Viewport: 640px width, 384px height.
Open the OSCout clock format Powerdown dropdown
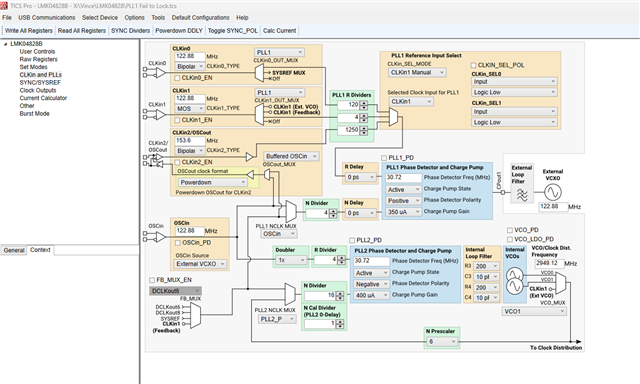[213, 182]
